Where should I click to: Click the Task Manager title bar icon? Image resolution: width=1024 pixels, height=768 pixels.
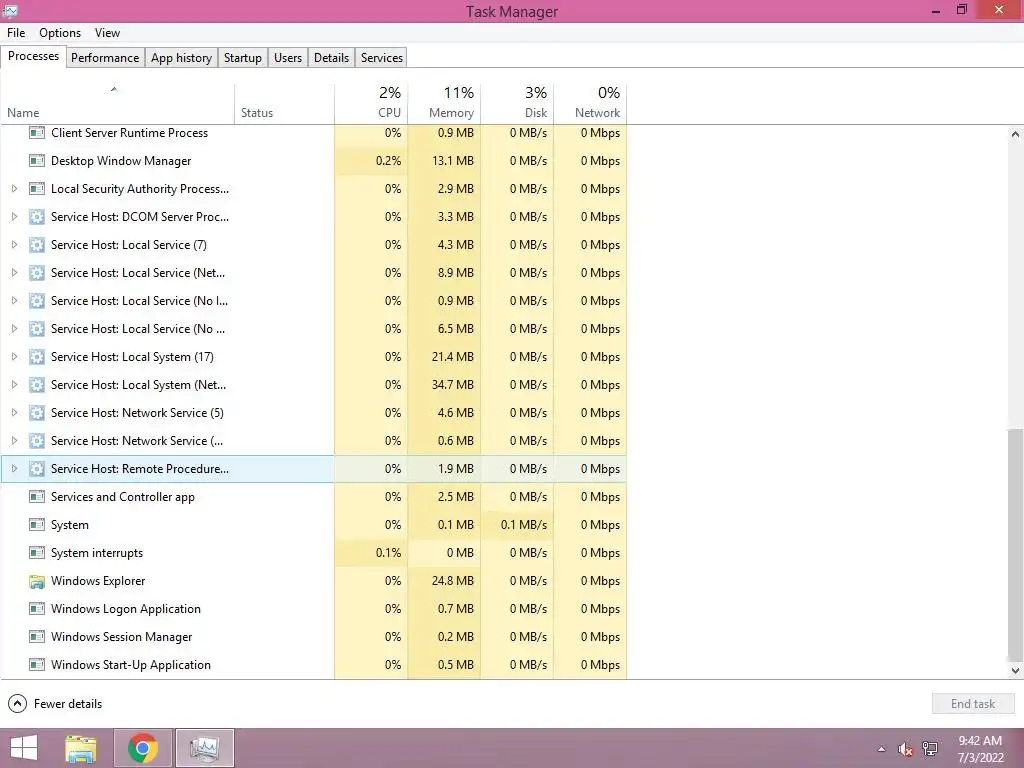coord(10,10)
